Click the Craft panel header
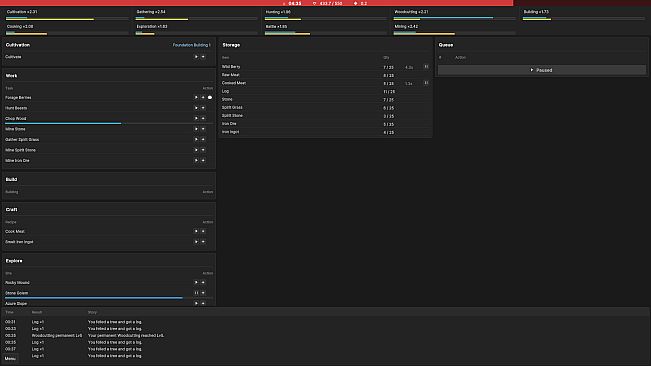The width and height of the screenshot is (651, 366). click(12, 210)
